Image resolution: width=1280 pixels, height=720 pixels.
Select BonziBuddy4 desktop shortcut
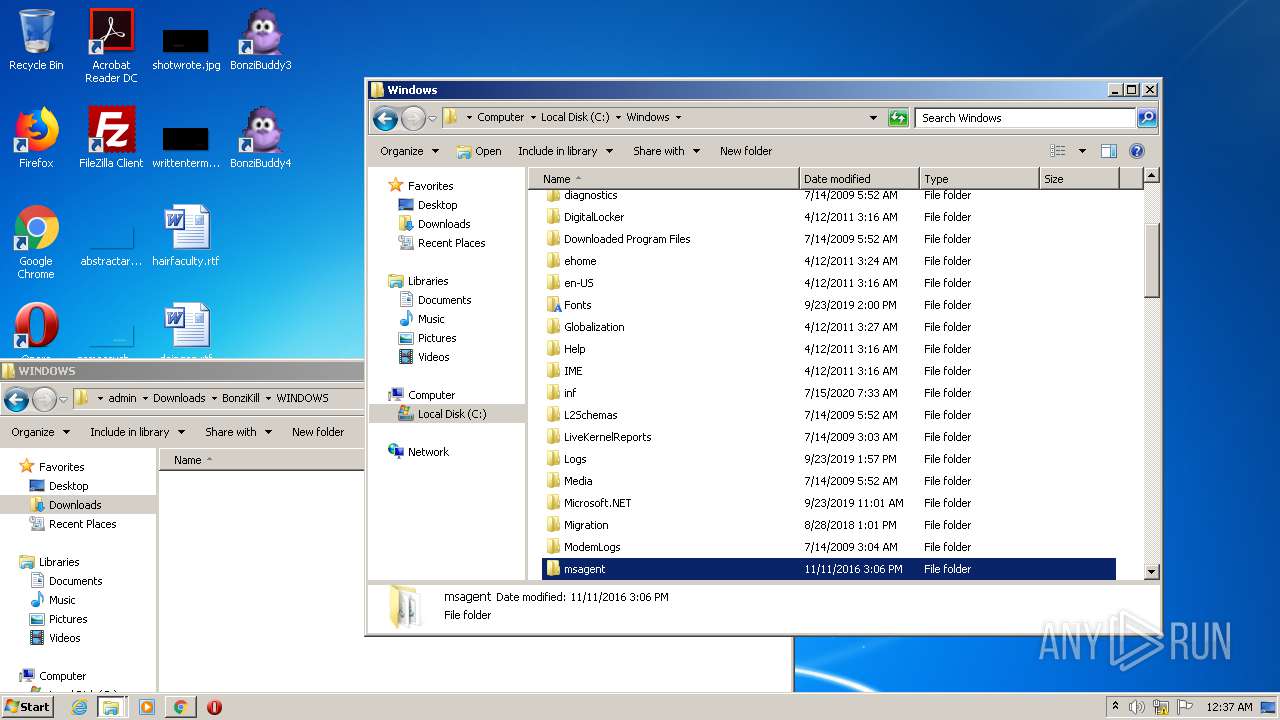pos(261,138)
